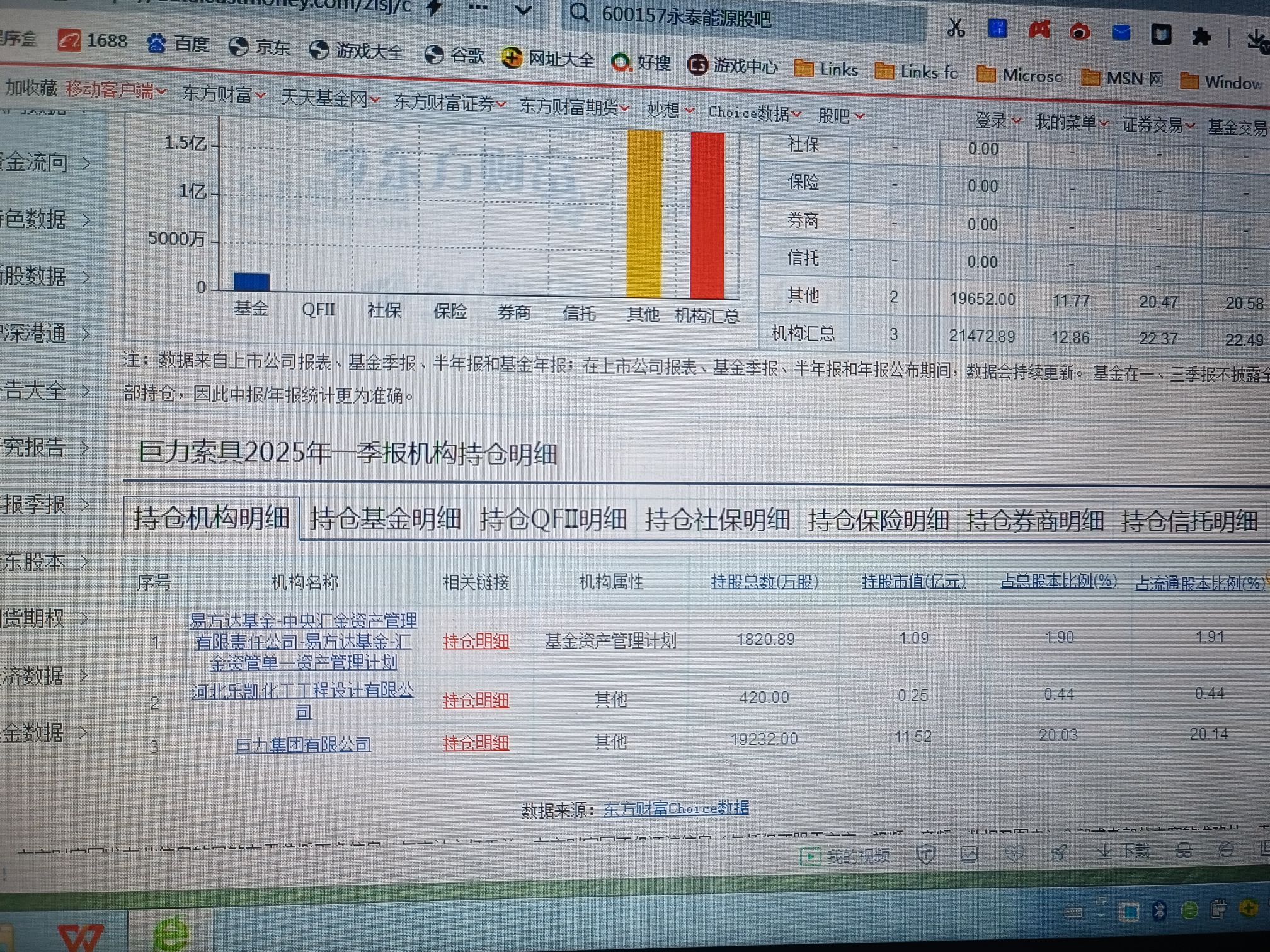
Task: Open the MSN 网 bookmark folder
Action: click(x=1122, y=78)
